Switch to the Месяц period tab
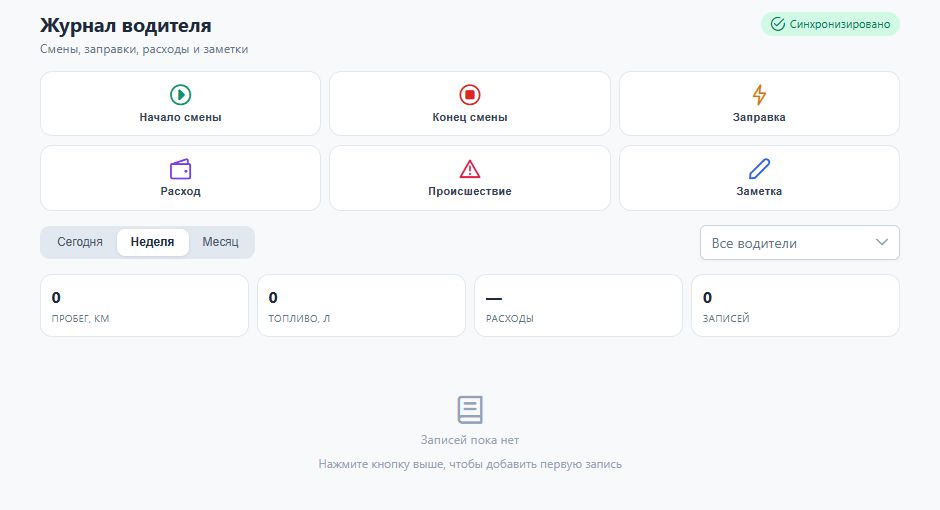The image size is (940, 510). pyautogui.click(x=220, y=242)
